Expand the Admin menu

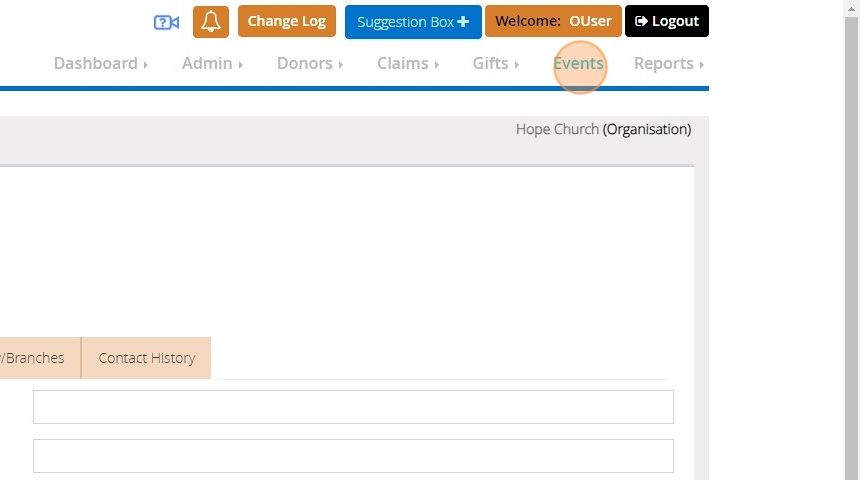(x=212, y=64)
